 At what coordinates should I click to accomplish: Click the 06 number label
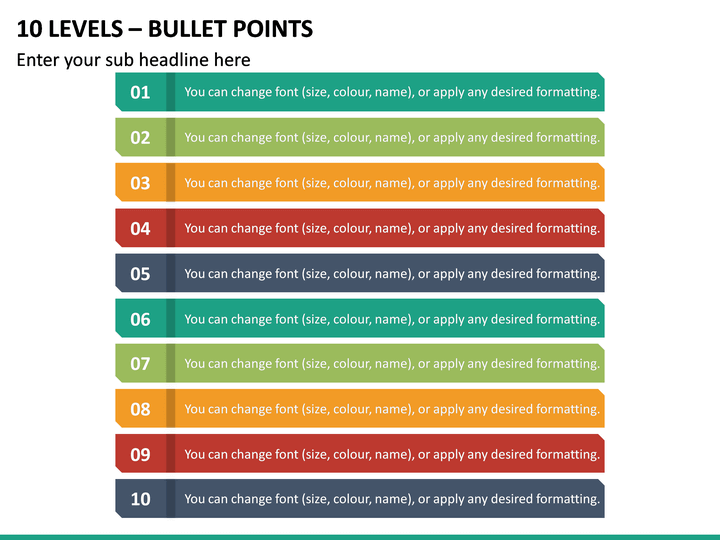click(140, 319)
